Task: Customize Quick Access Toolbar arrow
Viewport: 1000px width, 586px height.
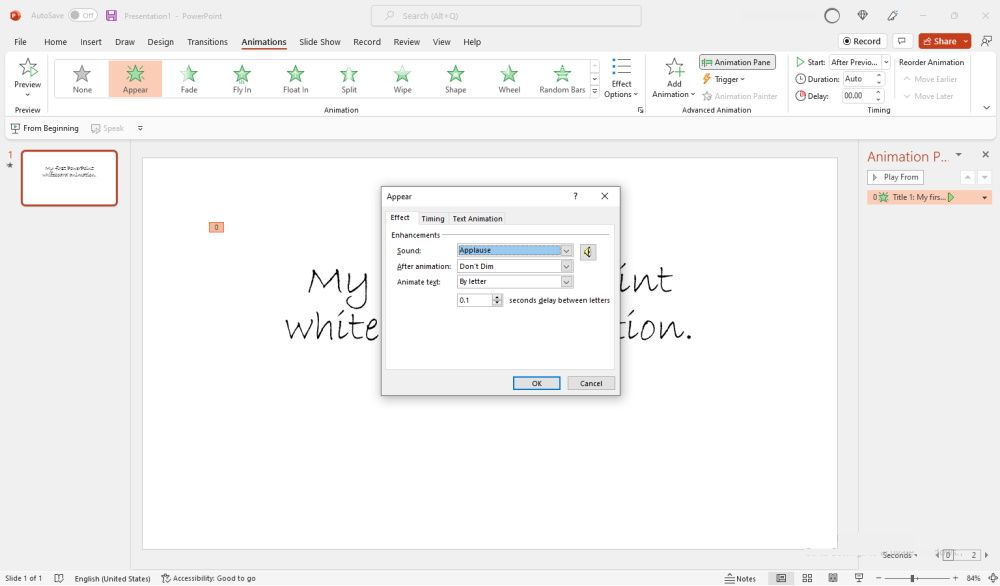Action: (140, 128)
